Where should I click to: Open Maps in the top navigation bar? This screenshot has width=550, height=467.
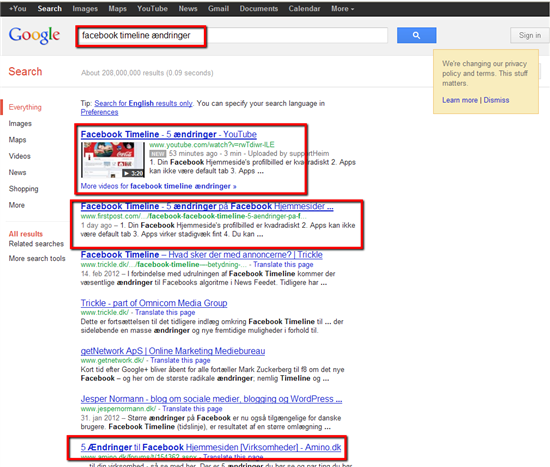tap(118, 8)
